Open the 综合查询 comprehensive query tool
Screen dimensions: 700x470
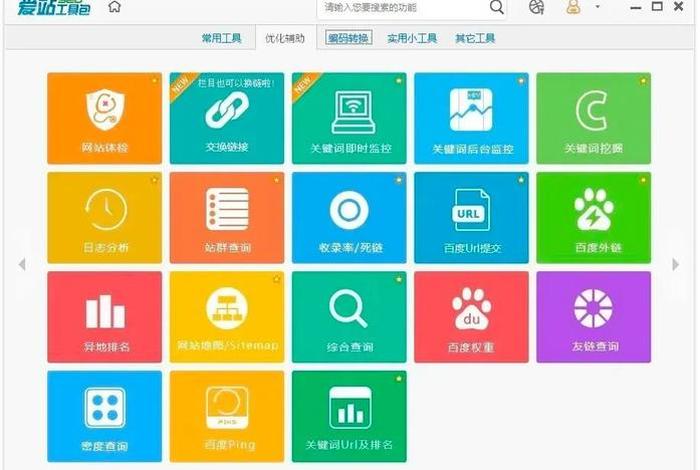(x=349, y=317)
